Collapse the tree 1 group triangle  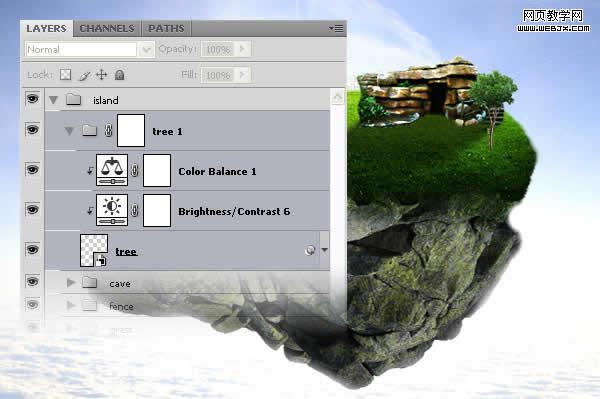69,131
